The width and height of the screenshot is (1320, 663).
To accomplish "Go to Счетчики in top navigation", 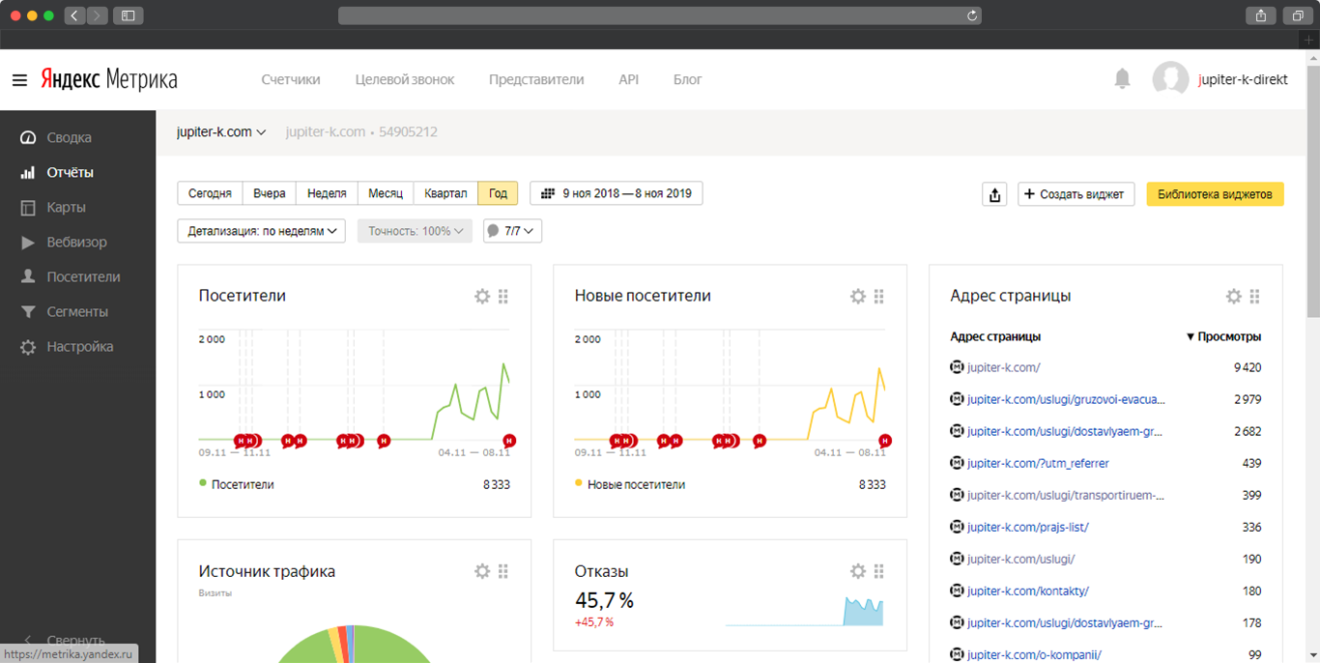I will pos(290,80).
